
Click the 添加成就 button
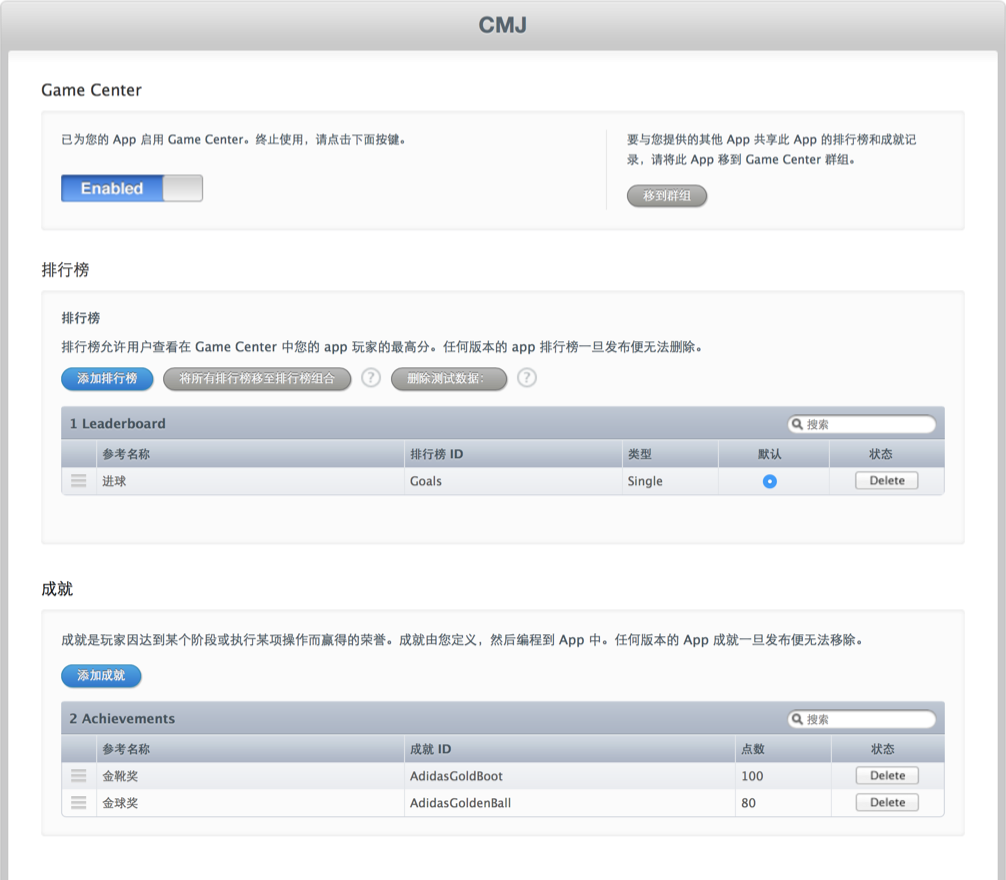click(x=100, y=676)
